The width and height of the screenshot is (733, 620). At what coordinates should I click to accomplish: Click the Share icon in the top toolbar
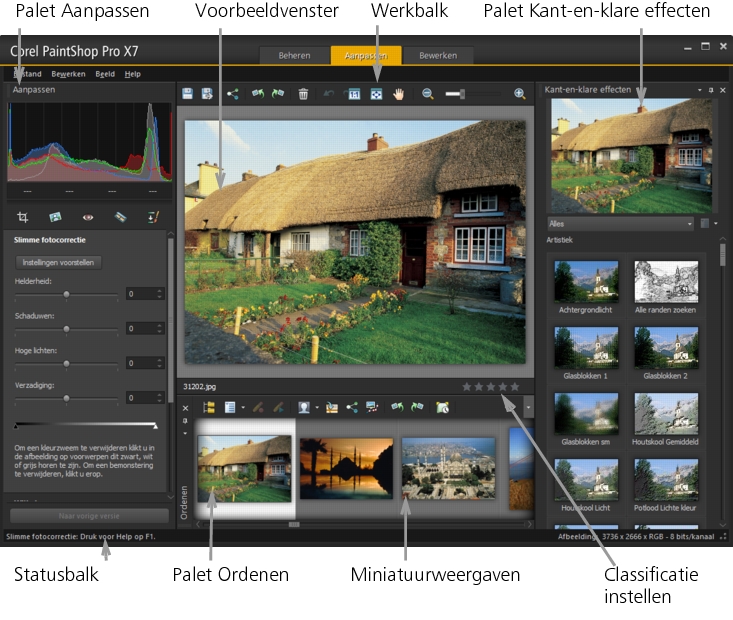[232, 94]
